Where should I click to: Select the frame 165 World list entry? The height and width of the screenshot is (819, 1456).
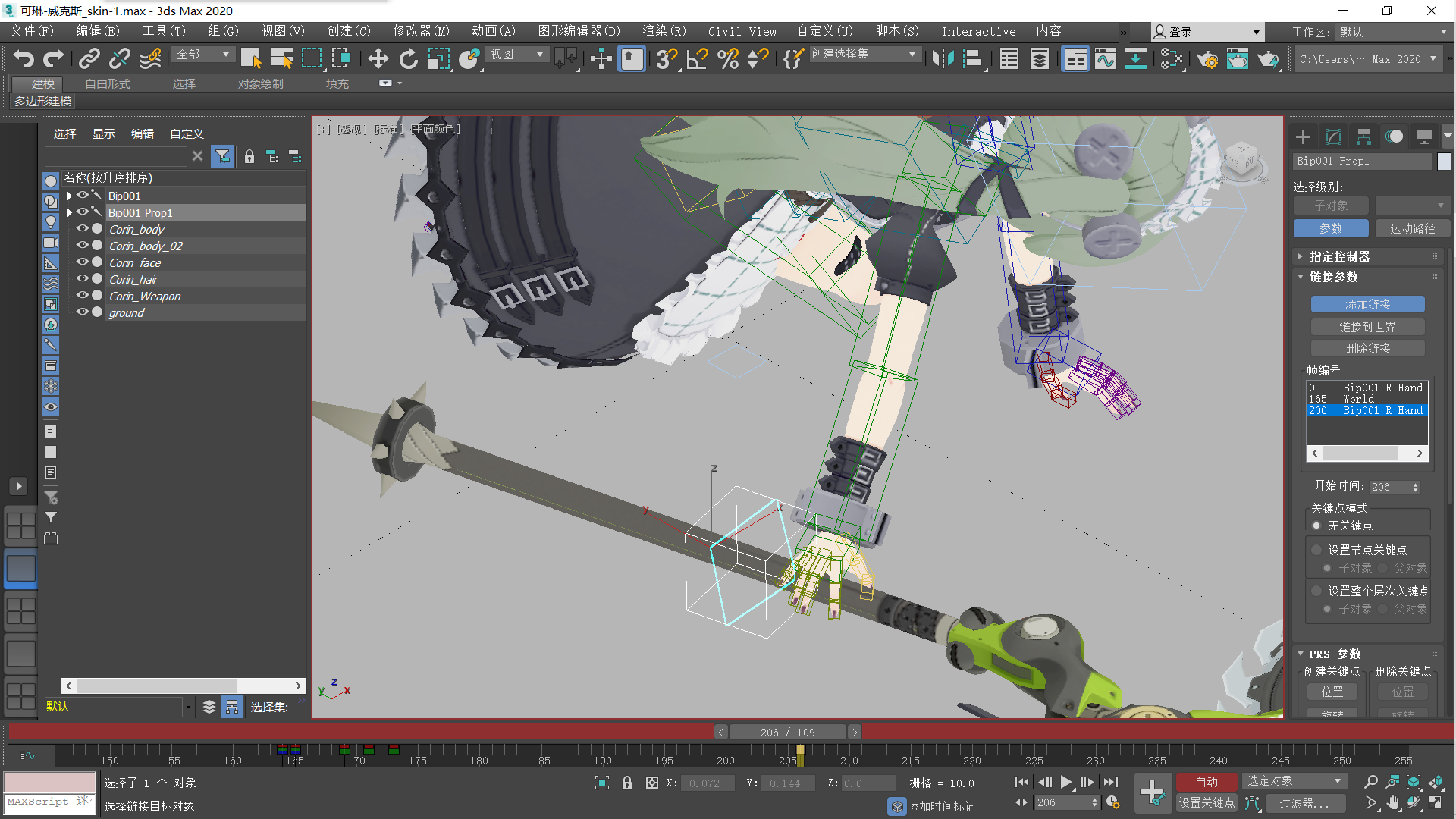[x=1367, y=399]
